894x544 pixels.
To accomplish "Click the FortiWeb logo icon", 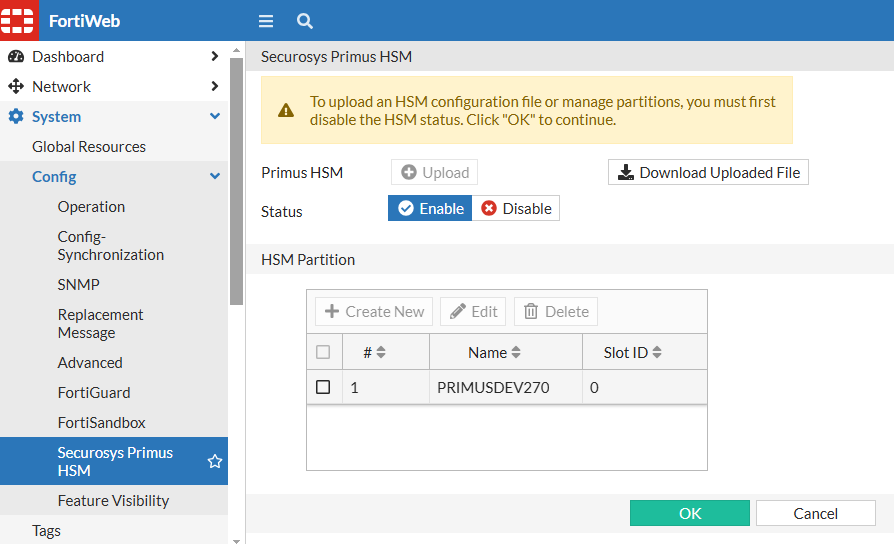I will point(18,20).
